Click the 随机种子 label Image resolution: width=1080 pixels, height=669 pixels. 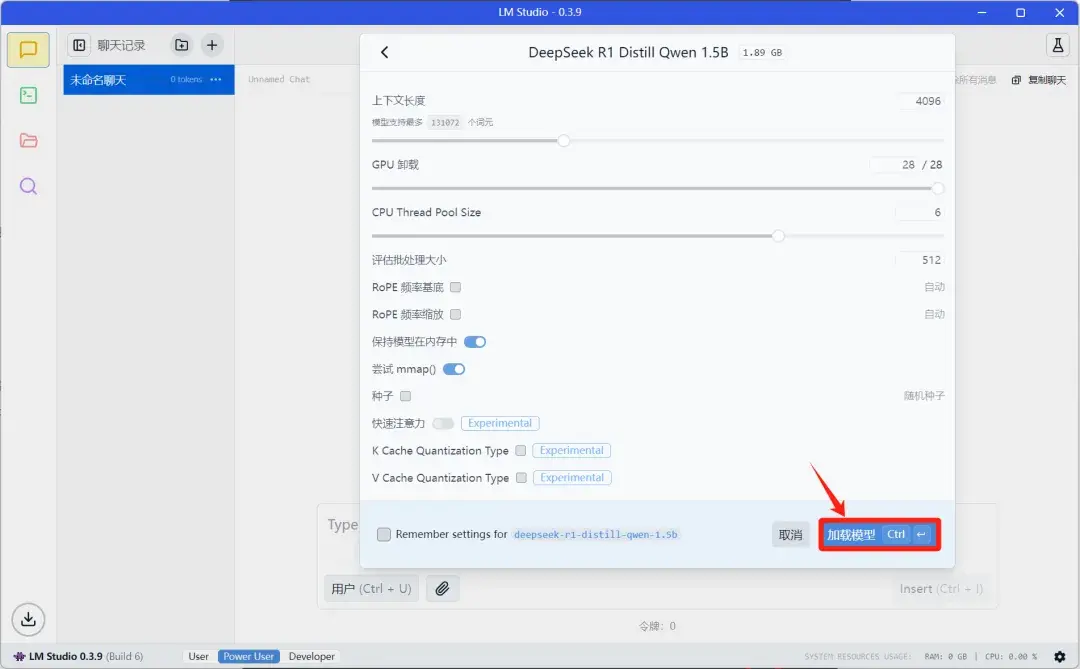point(924,396)
